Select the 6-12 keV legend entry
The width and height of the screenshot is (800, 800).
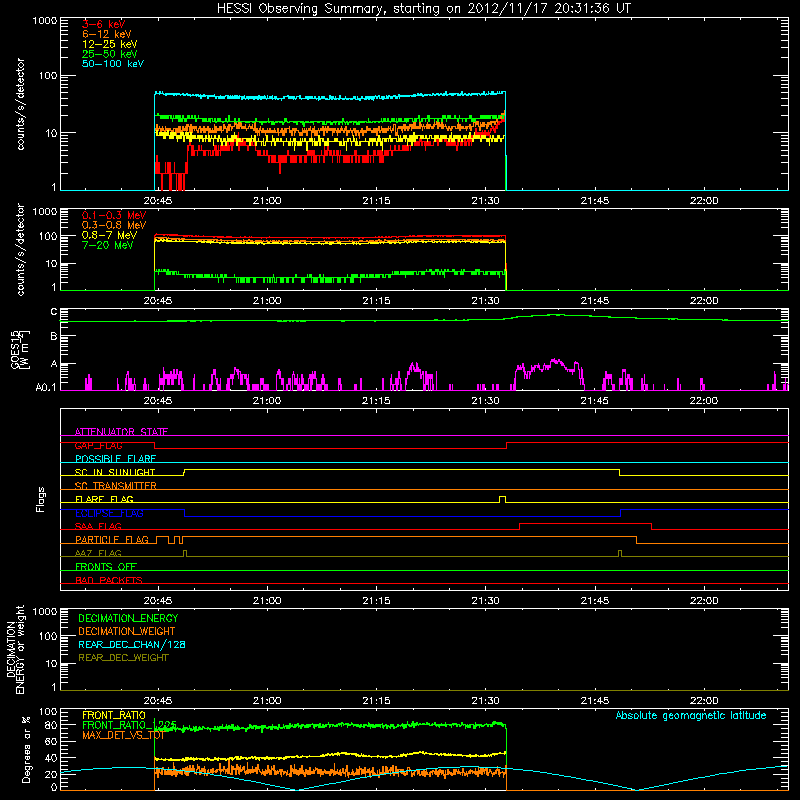point(106,34)
